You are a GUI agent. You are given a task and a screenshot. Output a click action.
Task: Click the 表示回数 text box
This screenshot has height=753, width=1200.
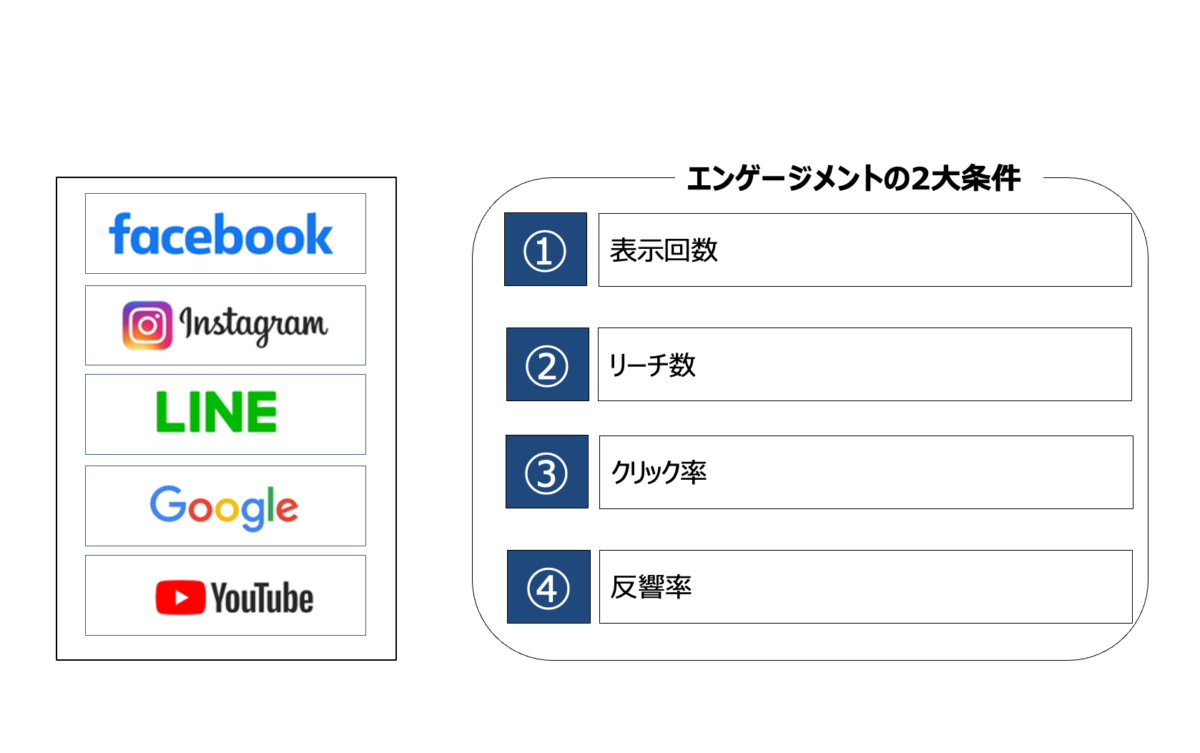(x=864, y=250)
